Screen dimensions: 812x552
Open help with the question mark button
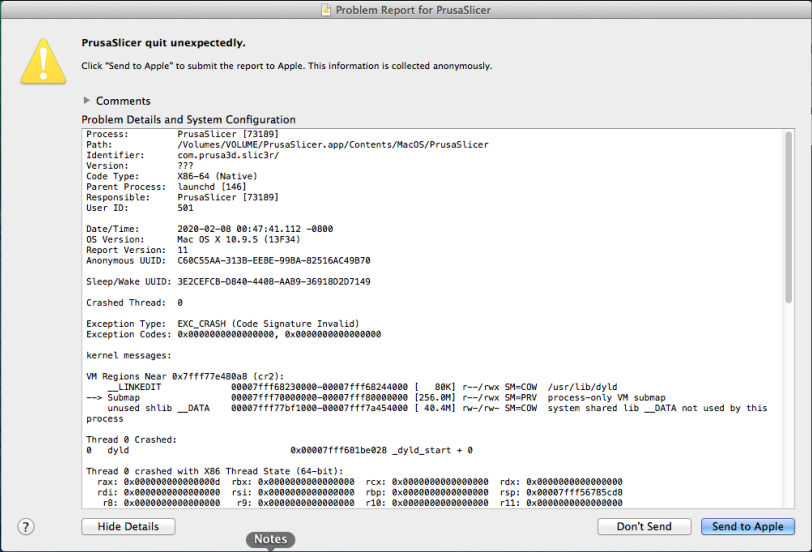tap(26, 527)
